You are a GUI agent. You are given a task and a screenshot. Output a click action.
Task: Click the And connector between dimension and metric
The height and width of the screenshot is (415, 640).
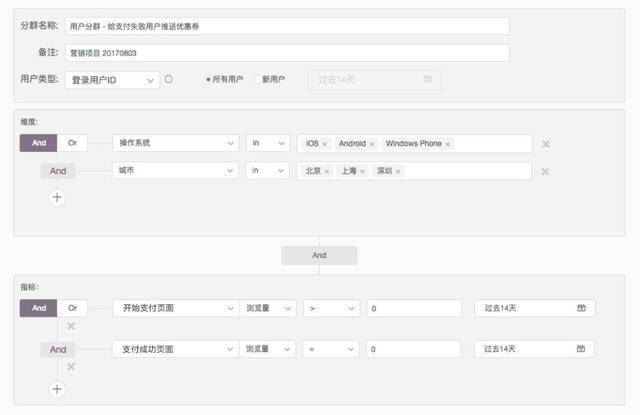tap(319, 255)
